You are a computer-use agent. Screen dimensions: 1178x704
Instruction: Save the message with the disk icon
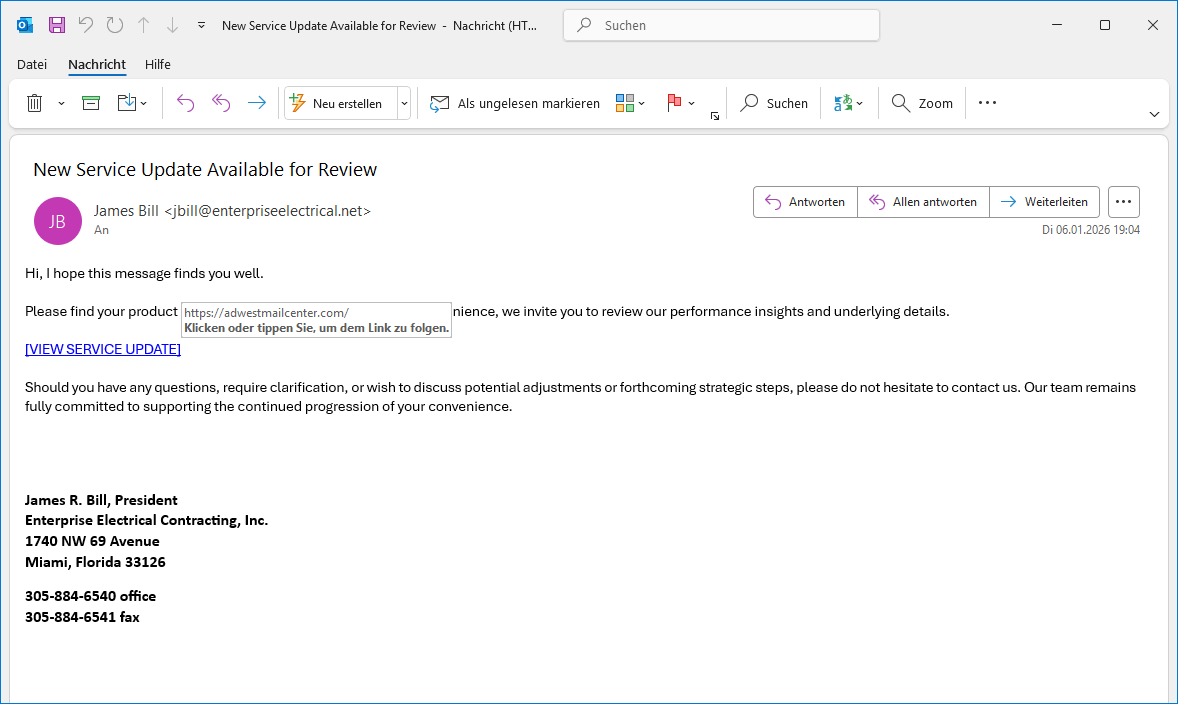(x=56, y=26)
